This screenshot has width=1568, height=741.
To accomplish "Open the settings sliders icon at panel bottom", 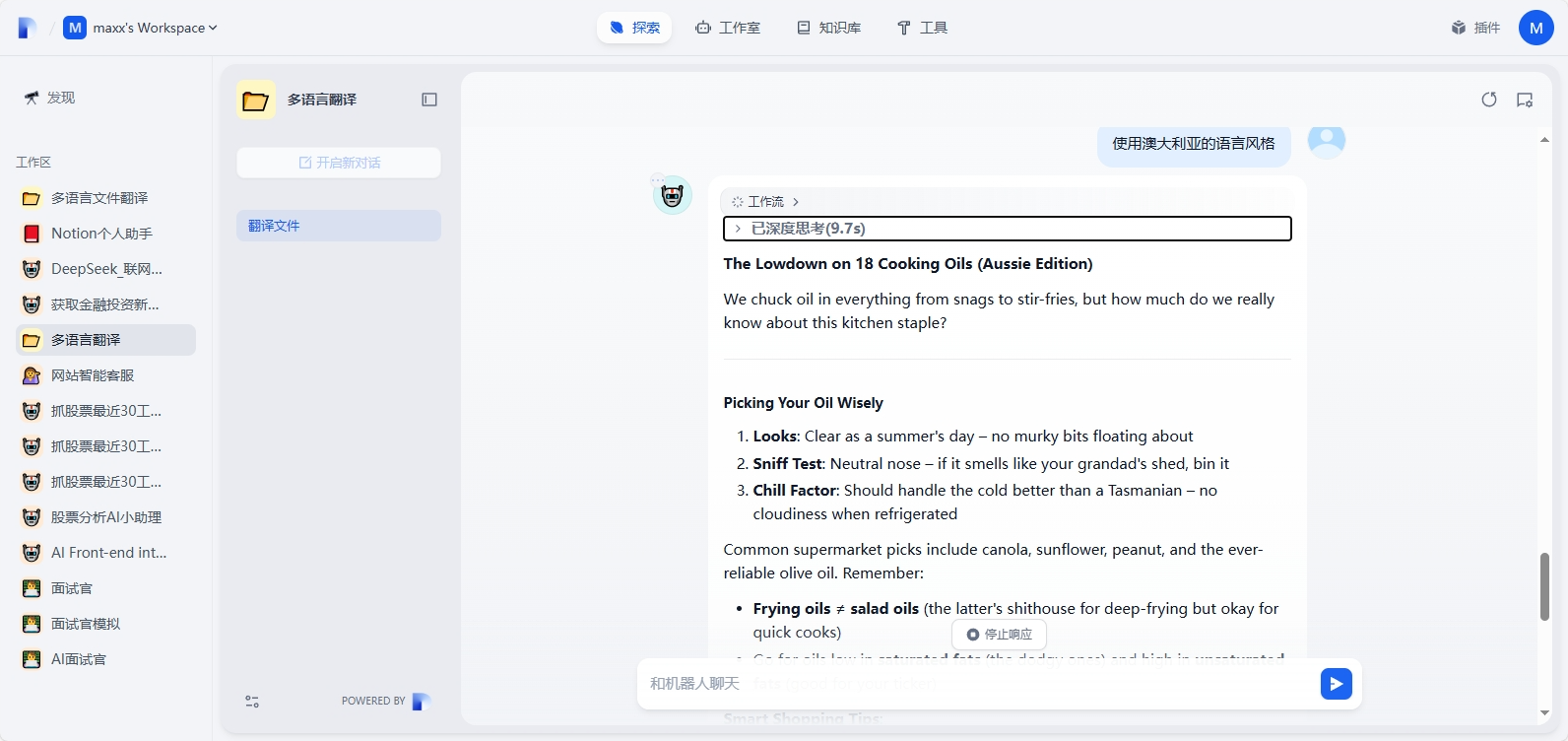I will click(x=252, y=702).
